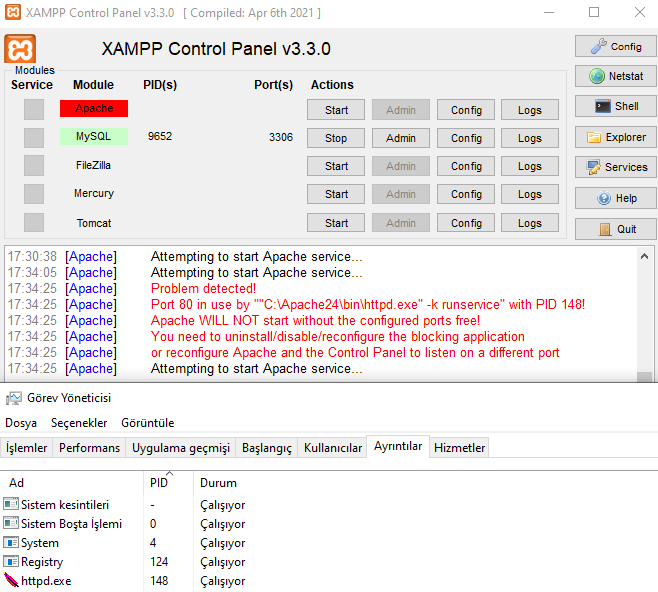Click the XAMPP logo in the control panel
This screenshot has height=592, width=658.
(20, 49)
